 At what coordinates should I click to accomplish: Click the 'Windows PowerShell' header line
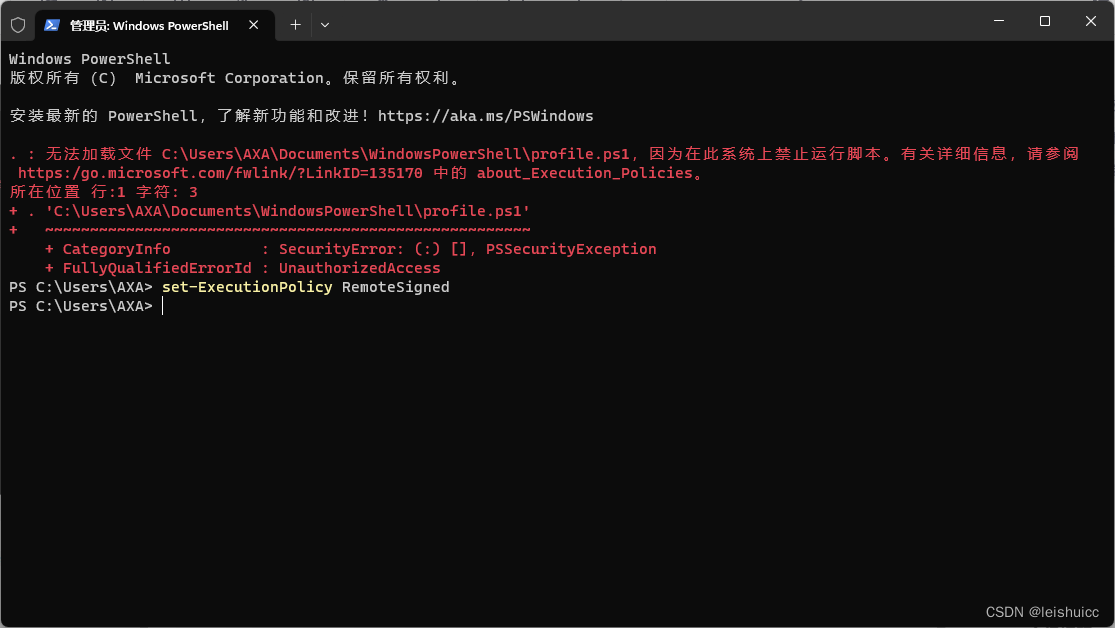coord(90,59)
